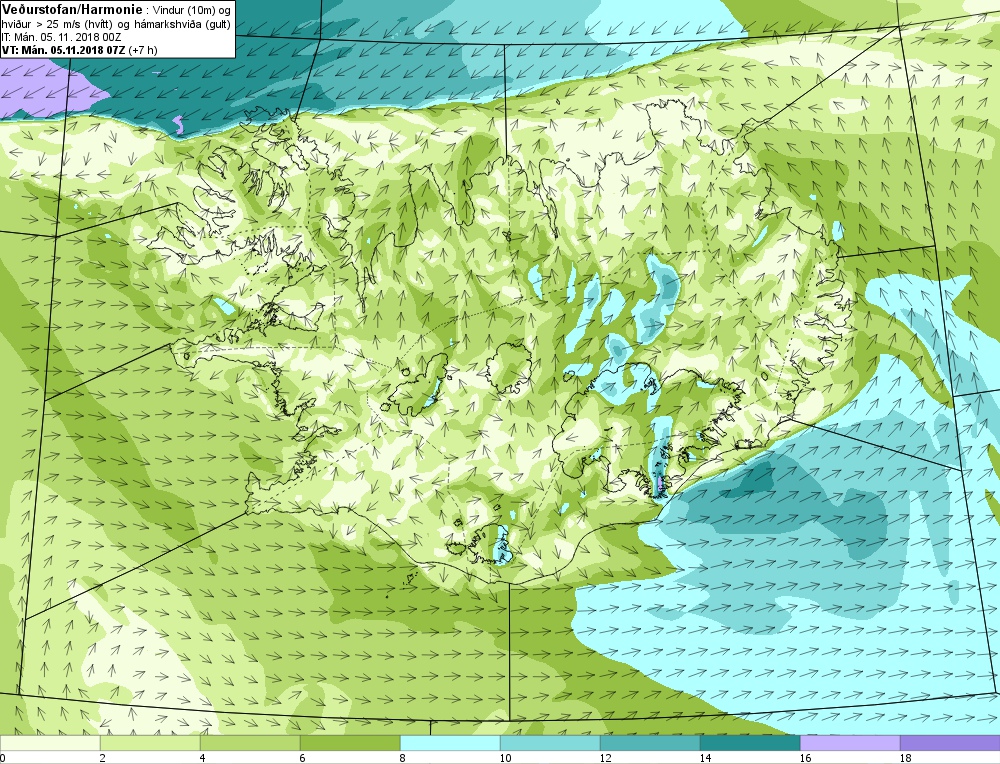Click the 14–16 m/s dark teal legend swatch
This screenshot has width=1000, height=764.
750,744
